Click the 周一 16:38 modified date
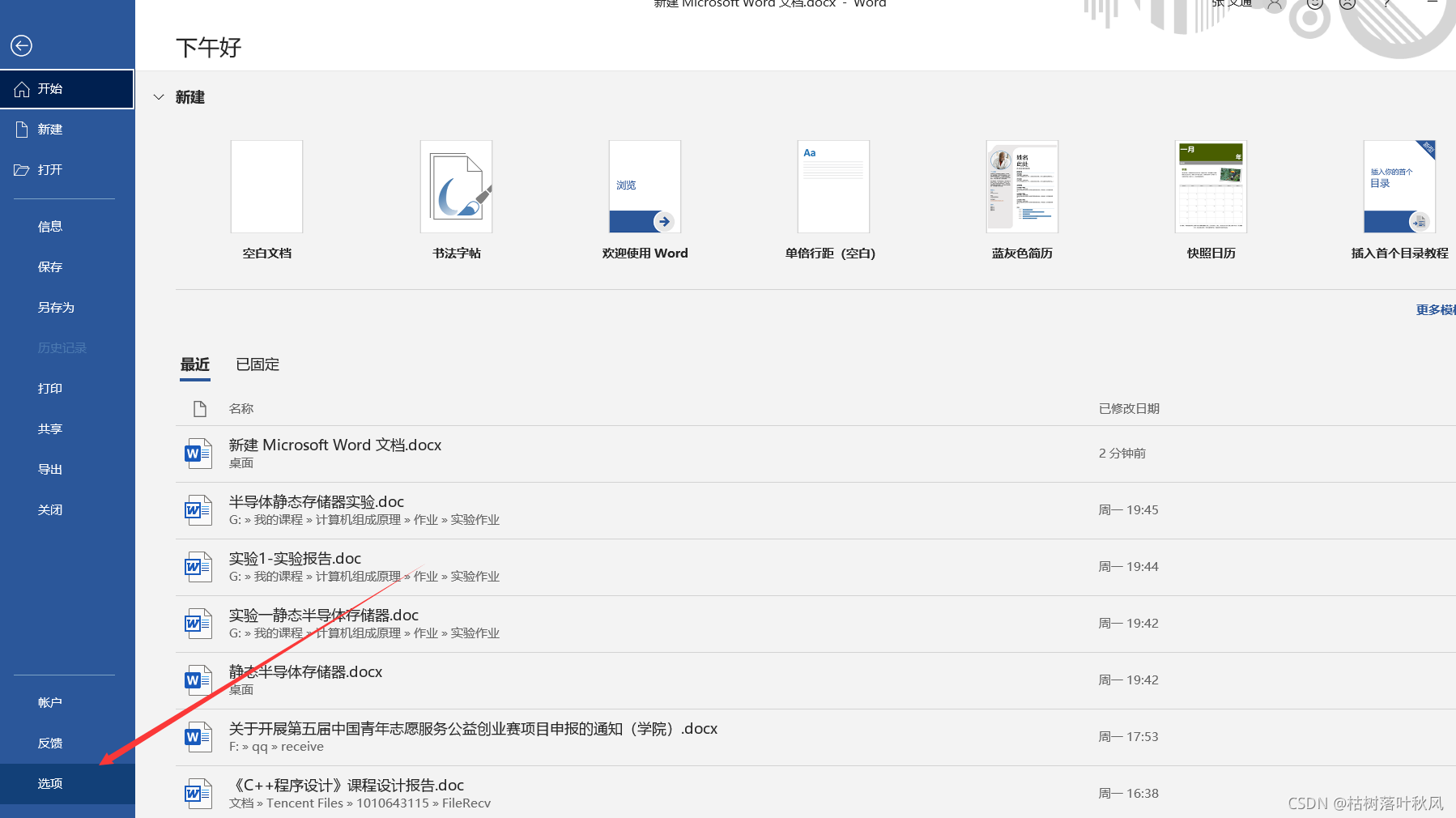1456x818 pixels. click(1128, 794)
